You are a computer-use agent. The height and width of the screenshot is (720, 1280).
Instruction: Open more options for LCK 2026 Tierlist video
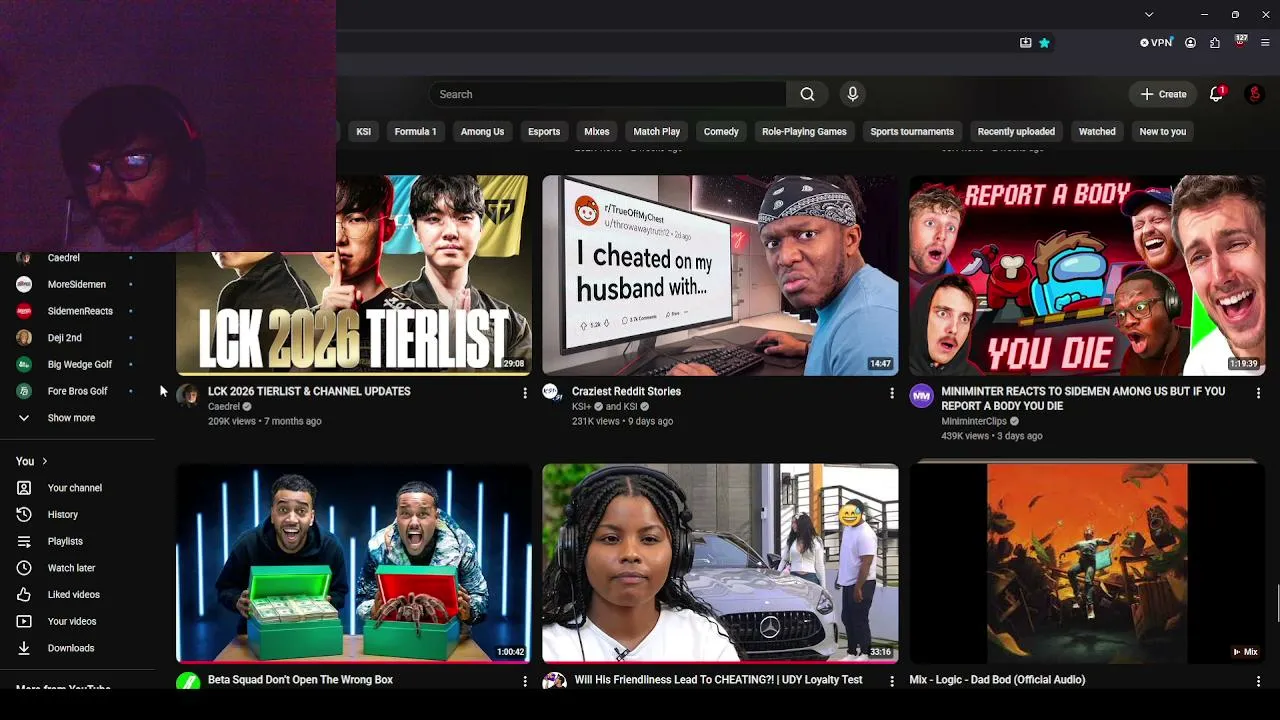(x=525, y=393)
